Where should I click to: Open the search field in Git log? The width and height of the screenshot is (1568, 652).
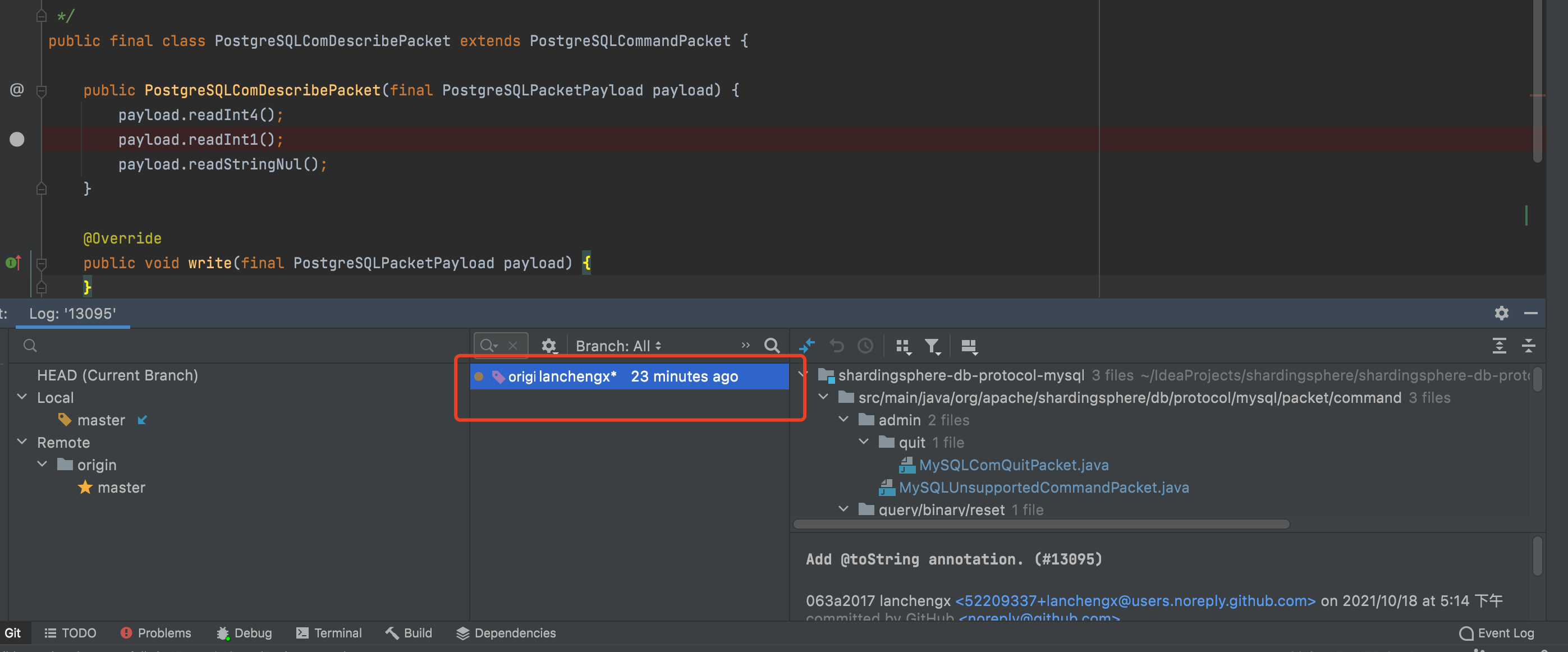pyautogui.click(x=772, y=346)
